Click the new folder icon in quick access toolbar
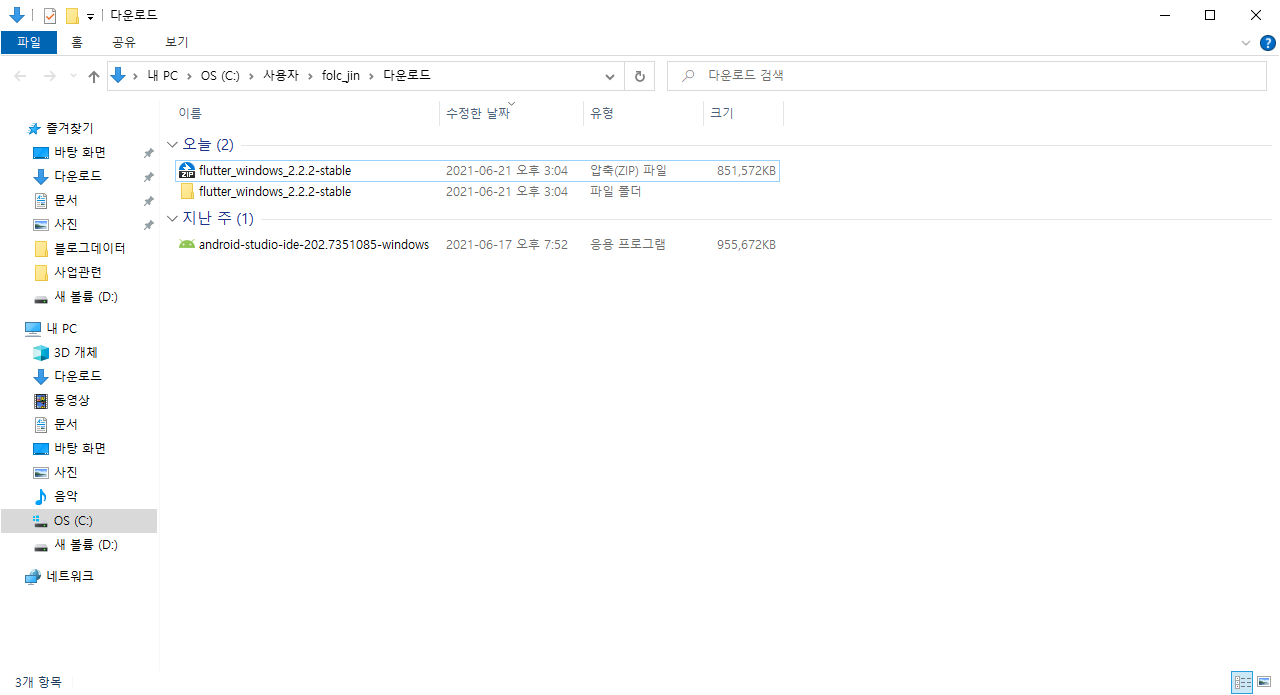The height and width of the screenshot is (695, 1280). (x=72, y=15)
